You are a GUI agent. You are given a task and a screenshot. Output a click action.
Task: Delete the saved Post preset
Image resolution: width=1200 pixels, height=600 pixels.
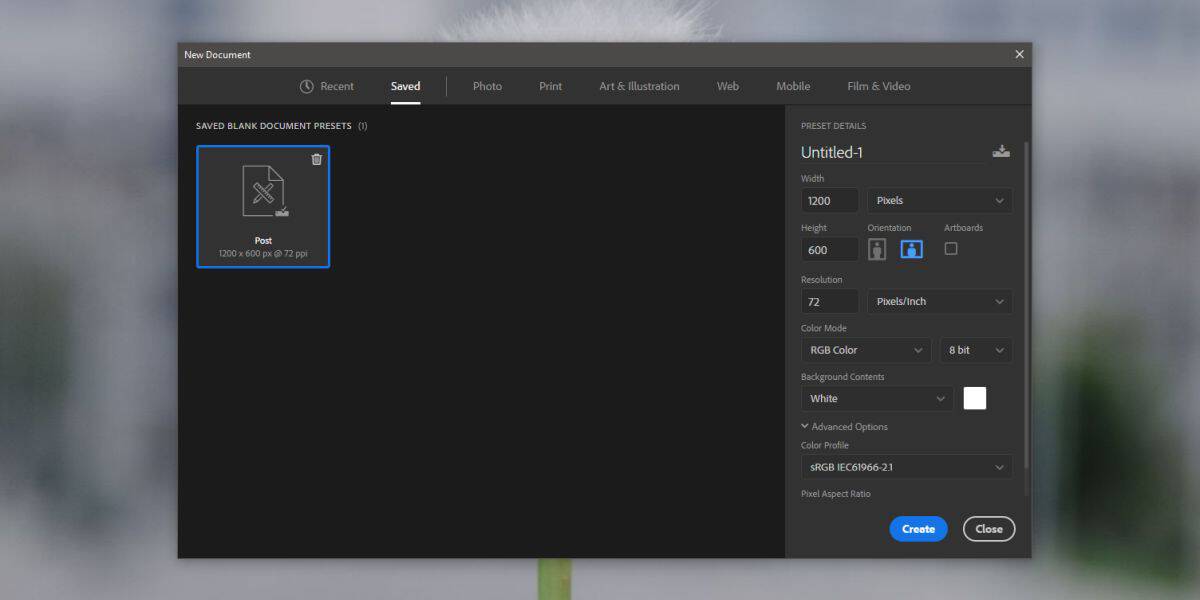point(317,158)
